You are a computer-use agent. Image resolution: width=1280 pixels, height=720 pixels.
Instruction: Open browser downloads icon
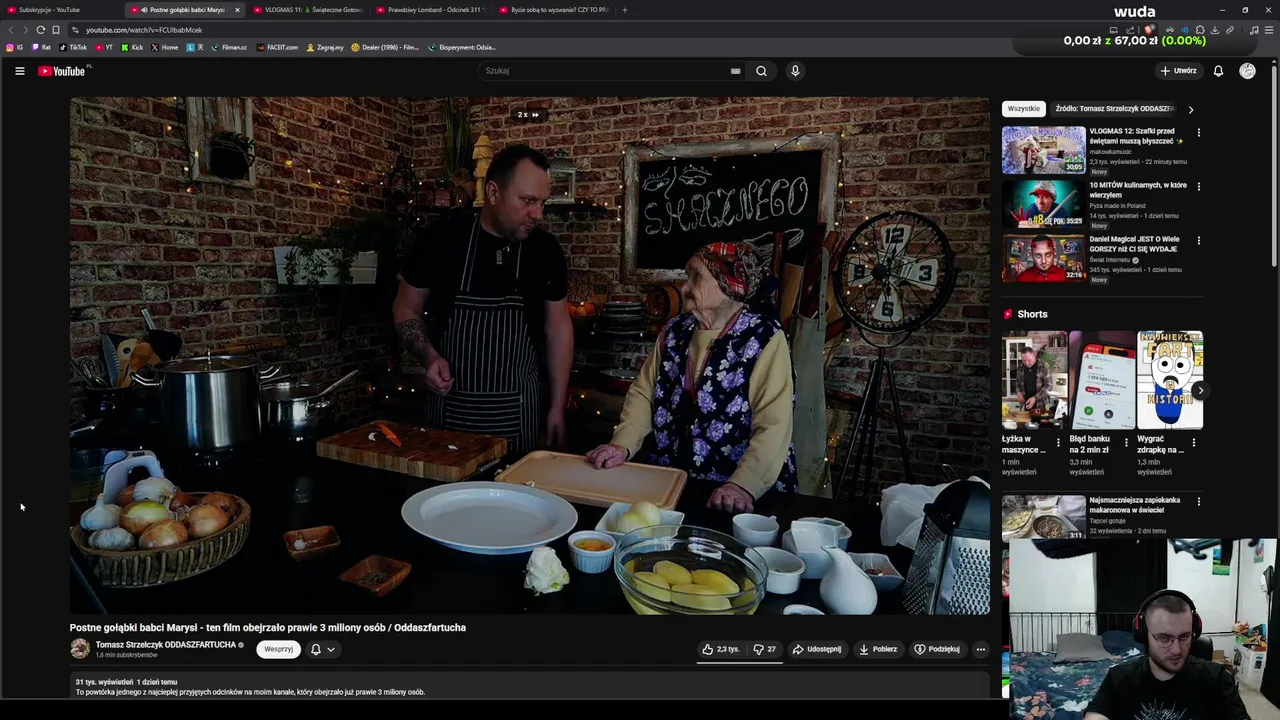1215,30
